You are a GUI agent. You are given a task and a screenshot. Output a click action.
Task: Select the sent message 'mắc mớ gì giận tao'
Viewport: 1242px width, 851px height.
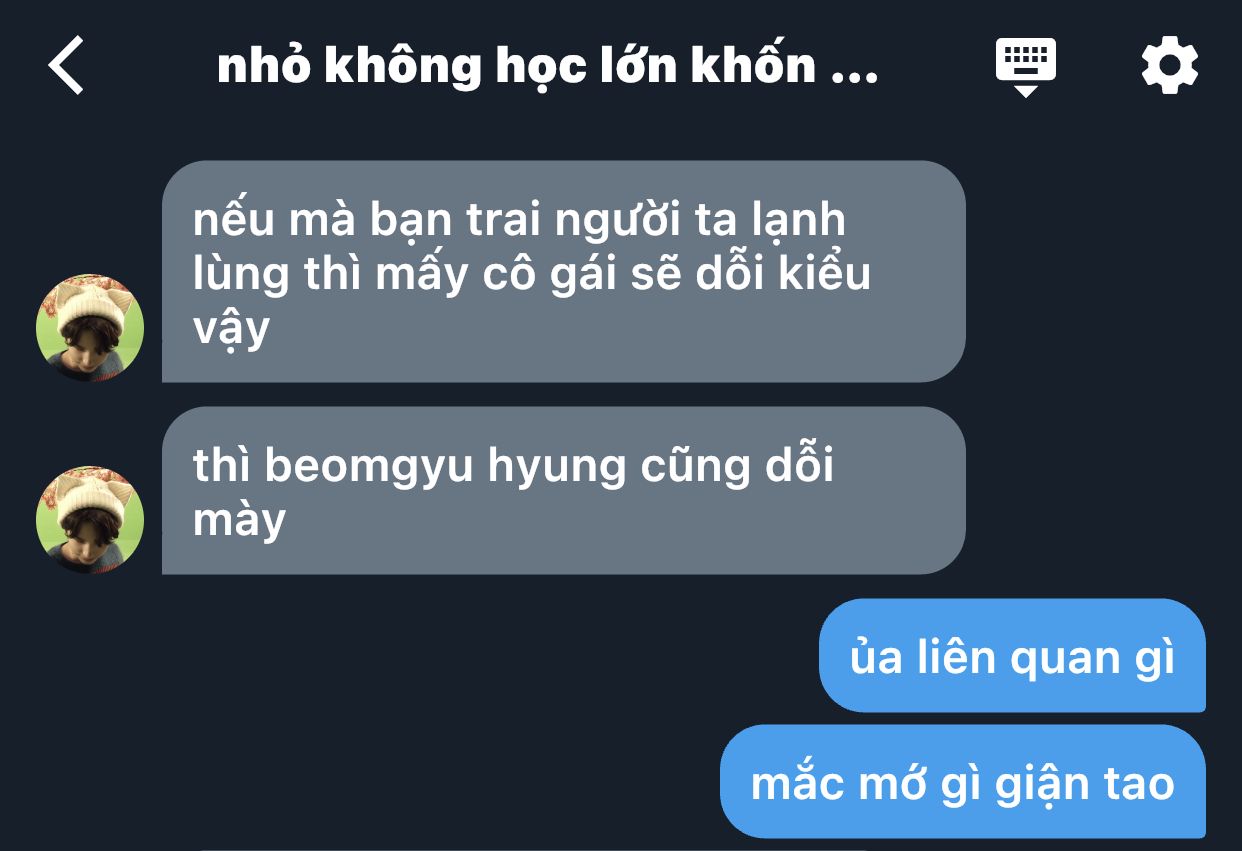(963, 782)
